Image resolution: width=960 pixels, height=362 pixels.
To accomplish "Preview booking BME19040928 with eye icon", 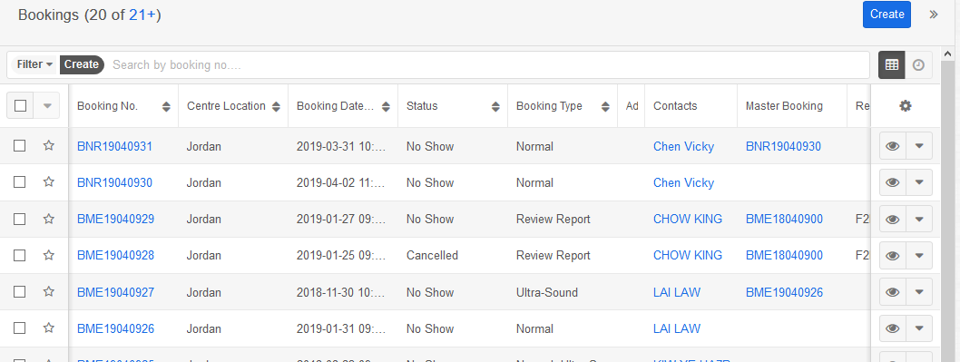I will [x=893, y=255].
